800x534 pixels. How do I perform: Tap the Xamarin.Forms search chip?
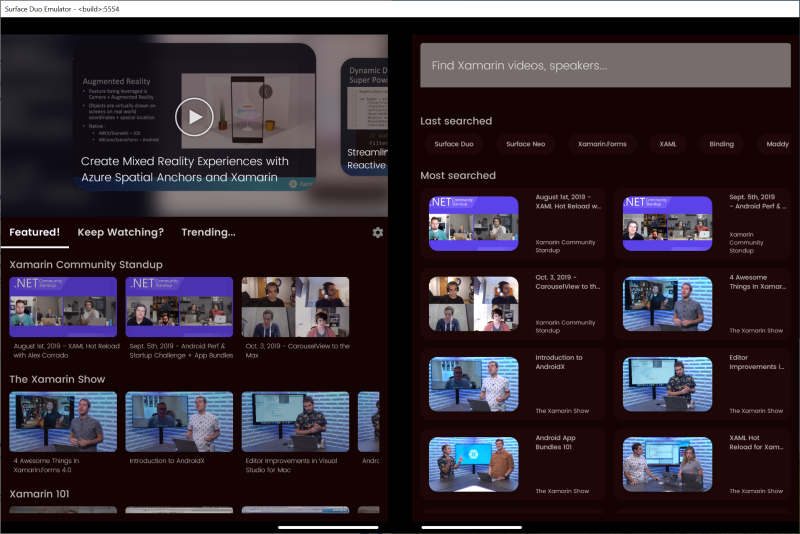click(x=600, y=144)
